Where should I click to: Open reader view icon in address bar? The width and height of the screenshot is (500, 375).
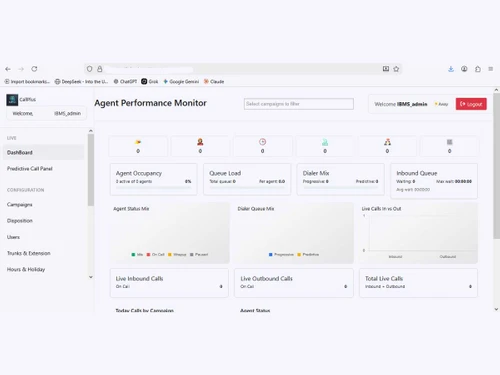[x=386, y=69]
